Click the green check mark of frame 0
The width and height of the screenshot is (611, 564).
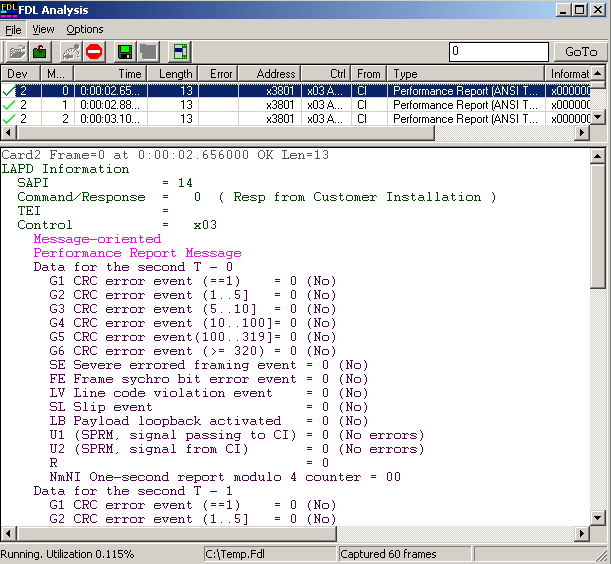(9, 91)
